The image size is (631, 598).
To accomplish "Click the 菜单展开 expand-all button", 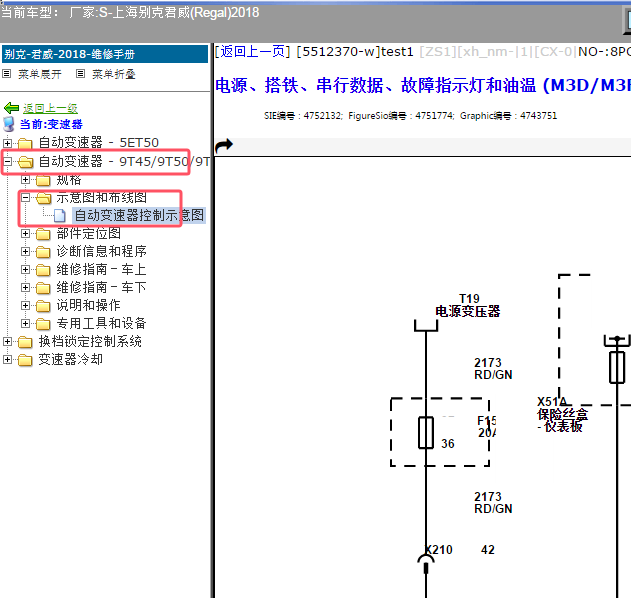I will pyautogui.click(x=32, y=74).
